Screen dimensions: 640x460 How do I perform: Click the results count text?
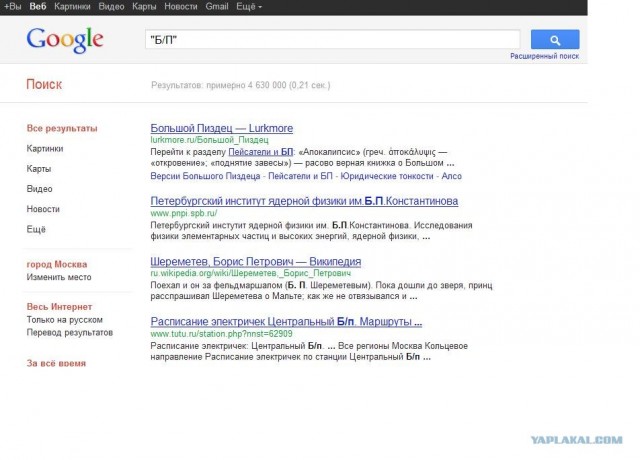tap(241, 85)
